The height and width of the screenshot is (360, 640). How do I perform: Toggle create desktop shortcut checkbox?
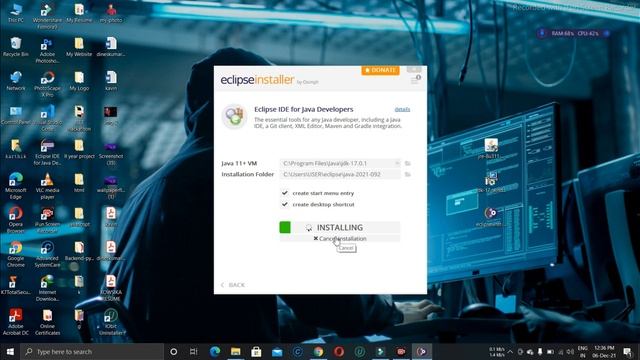(x=285, y=204)
